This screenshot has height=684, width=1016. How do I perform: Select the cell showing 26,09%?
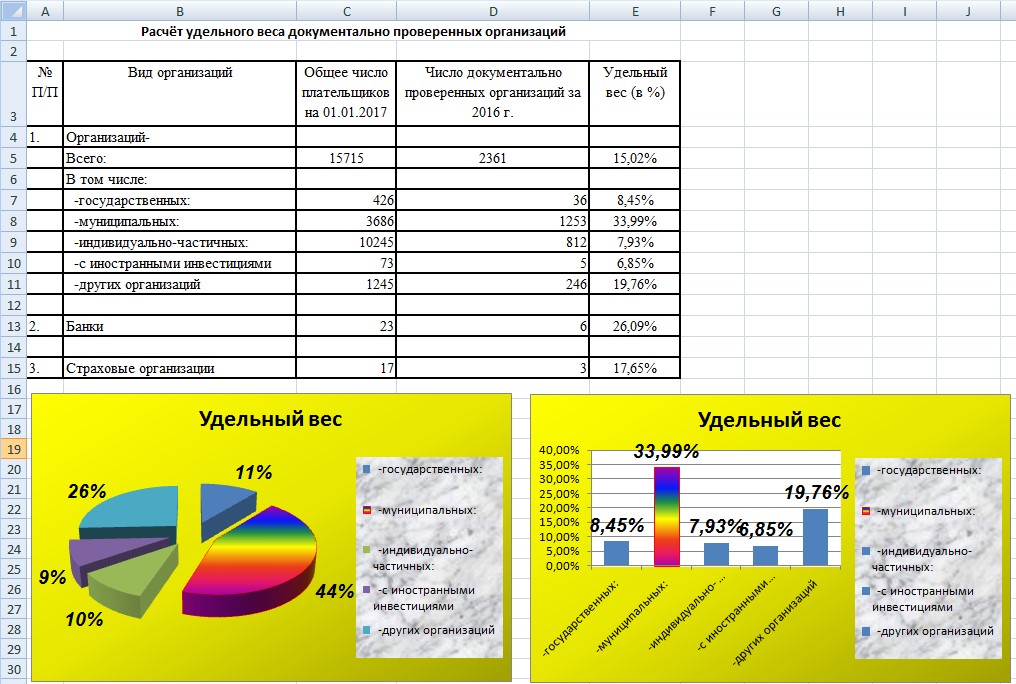[634, 326]
